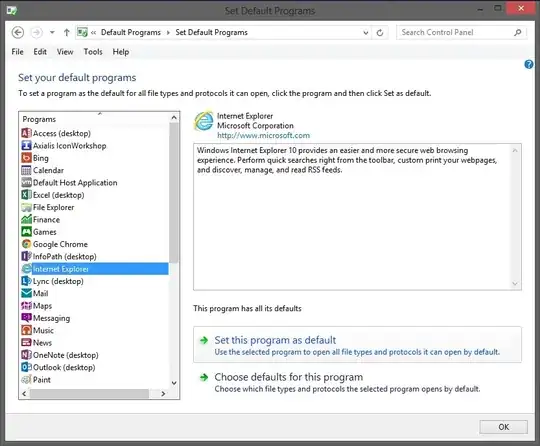Select "Finance" in the programs list
The width and height of the screenshot is (540, 446).
click(46, 219)
